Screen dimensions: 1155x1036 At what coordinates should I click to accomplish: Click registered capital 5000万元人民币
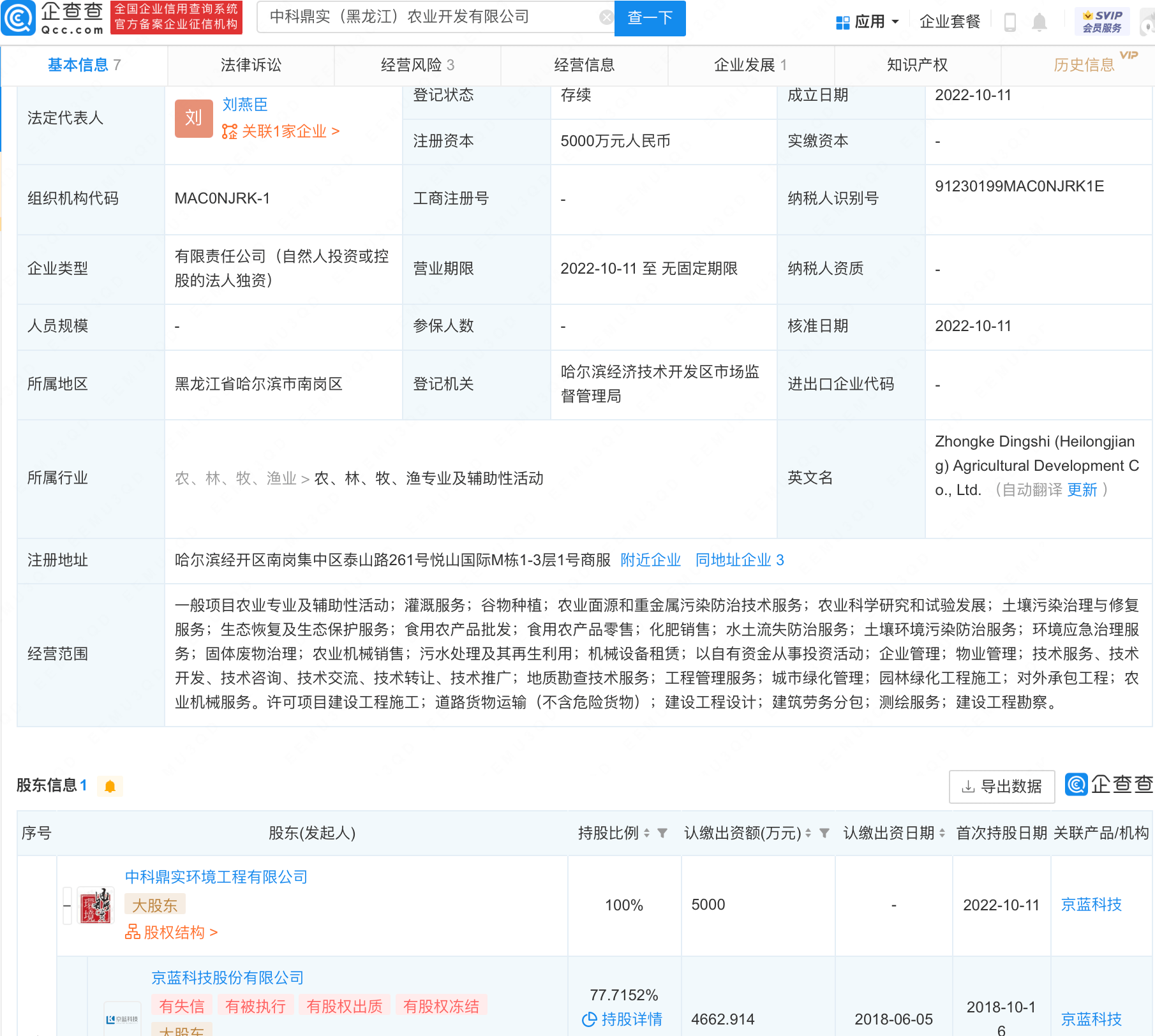pyautogui.click(x=615, y=141)
